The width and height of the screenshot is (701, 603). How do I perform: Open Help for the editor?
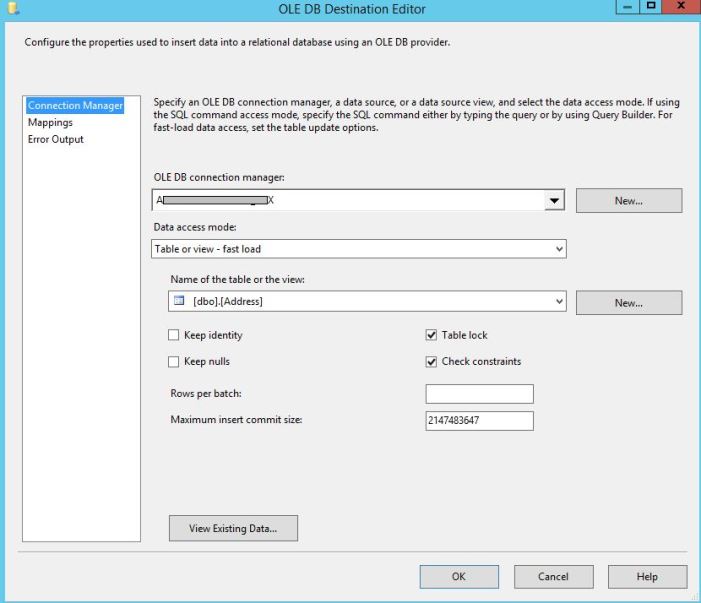point(647,577)
